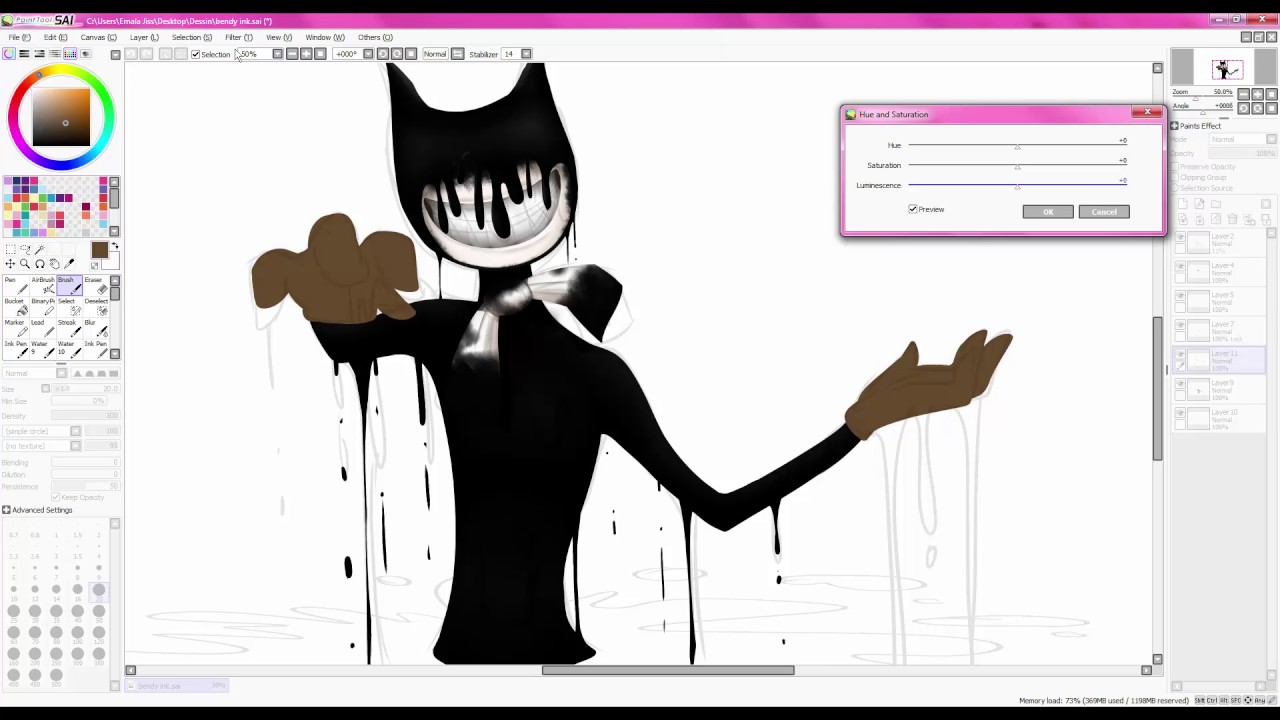This screenshot has width=1280, height=720.
Task: Open the Stabilizer value dropdown
Action: click(527, 54)
